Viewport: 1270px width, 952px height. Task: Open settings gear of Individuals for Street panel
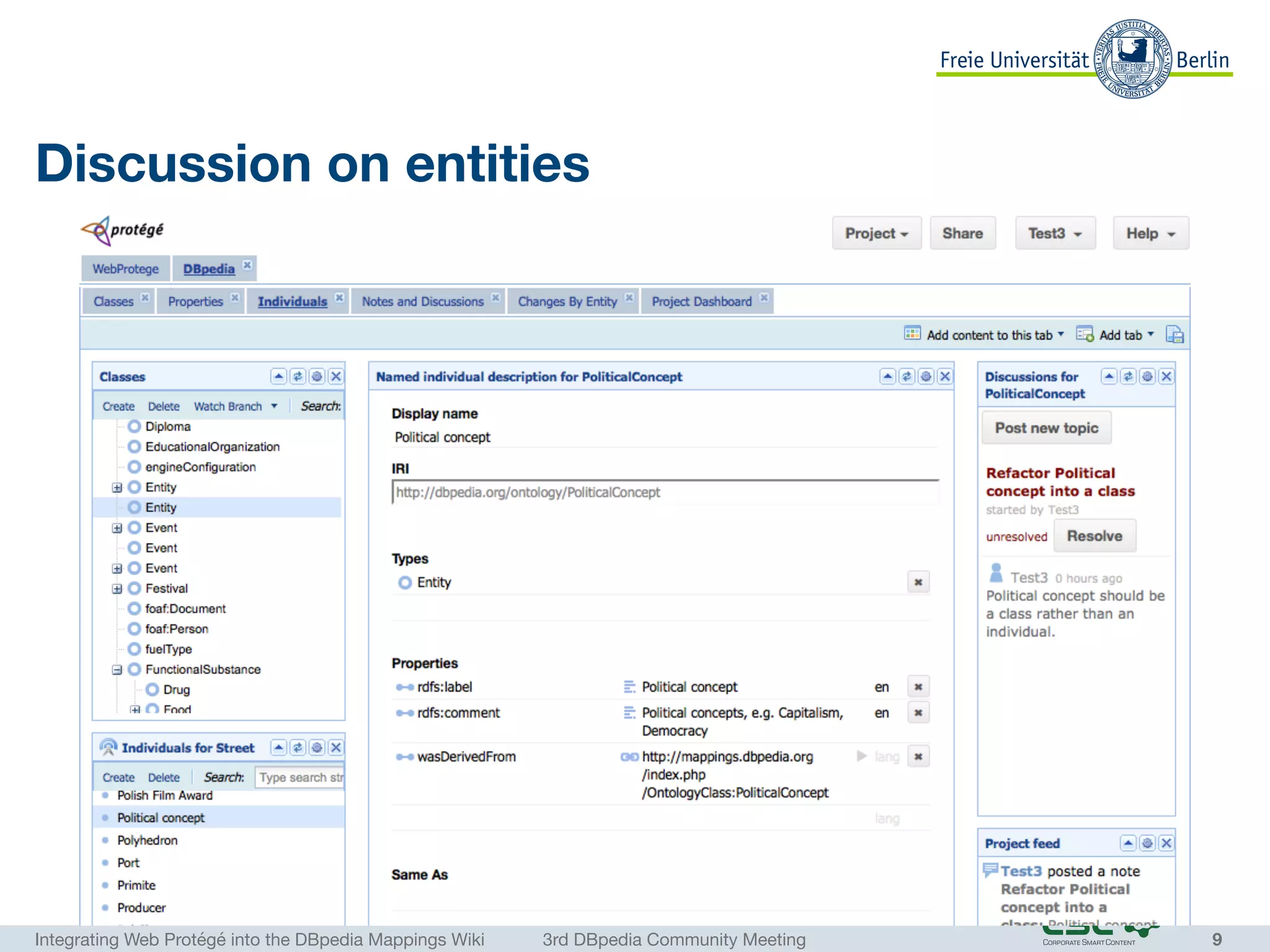click(x=317, y=747)
